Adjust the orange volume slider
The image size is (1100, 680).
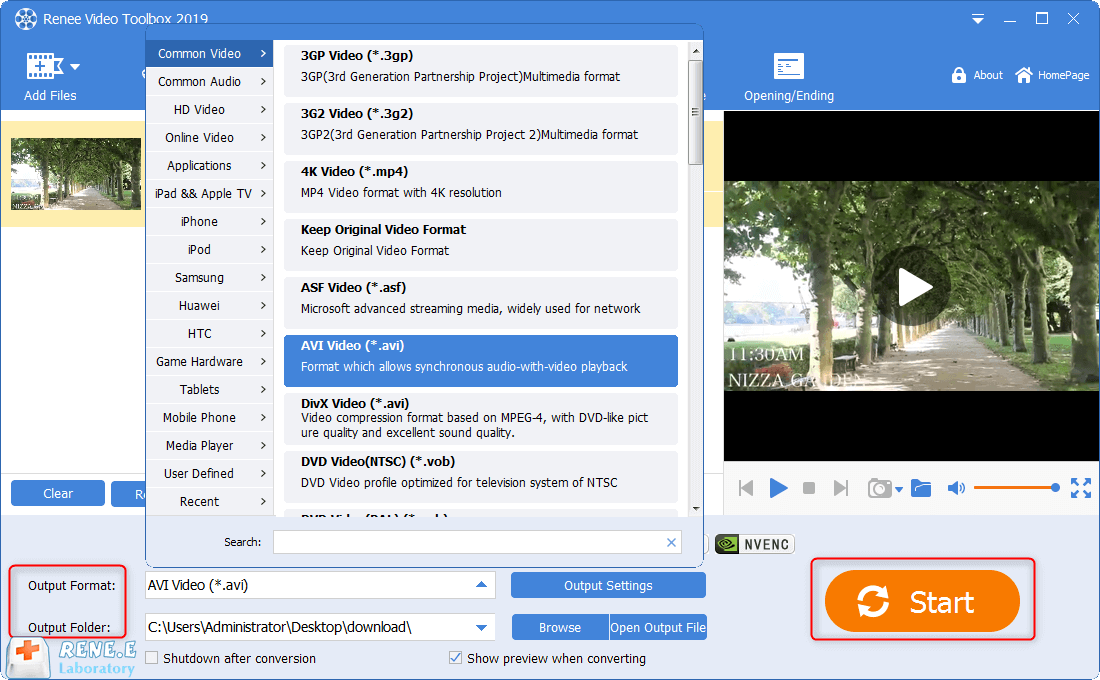click(x=1017, y=488)
